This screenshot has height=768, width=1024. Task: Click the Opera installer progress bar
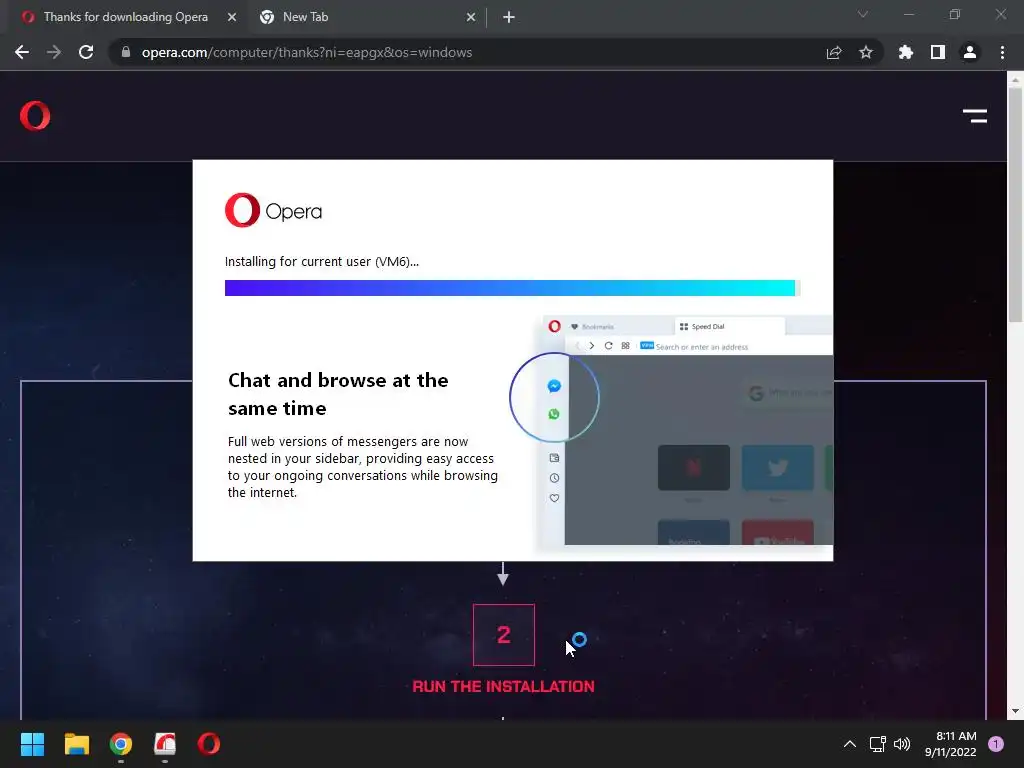pos(513,288)
